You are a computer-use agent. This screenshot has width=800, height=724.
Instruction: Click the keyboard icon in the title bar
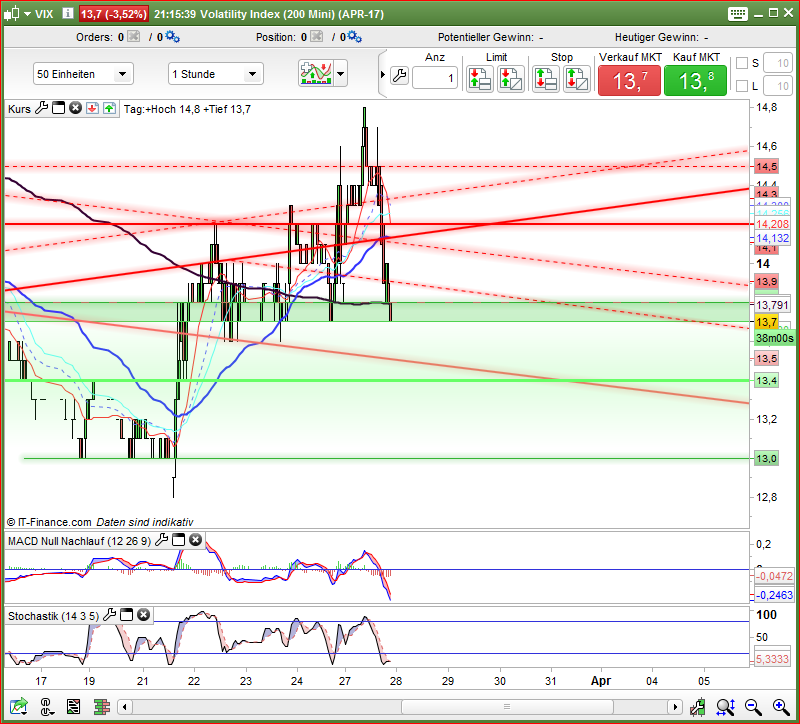(738, 14)
